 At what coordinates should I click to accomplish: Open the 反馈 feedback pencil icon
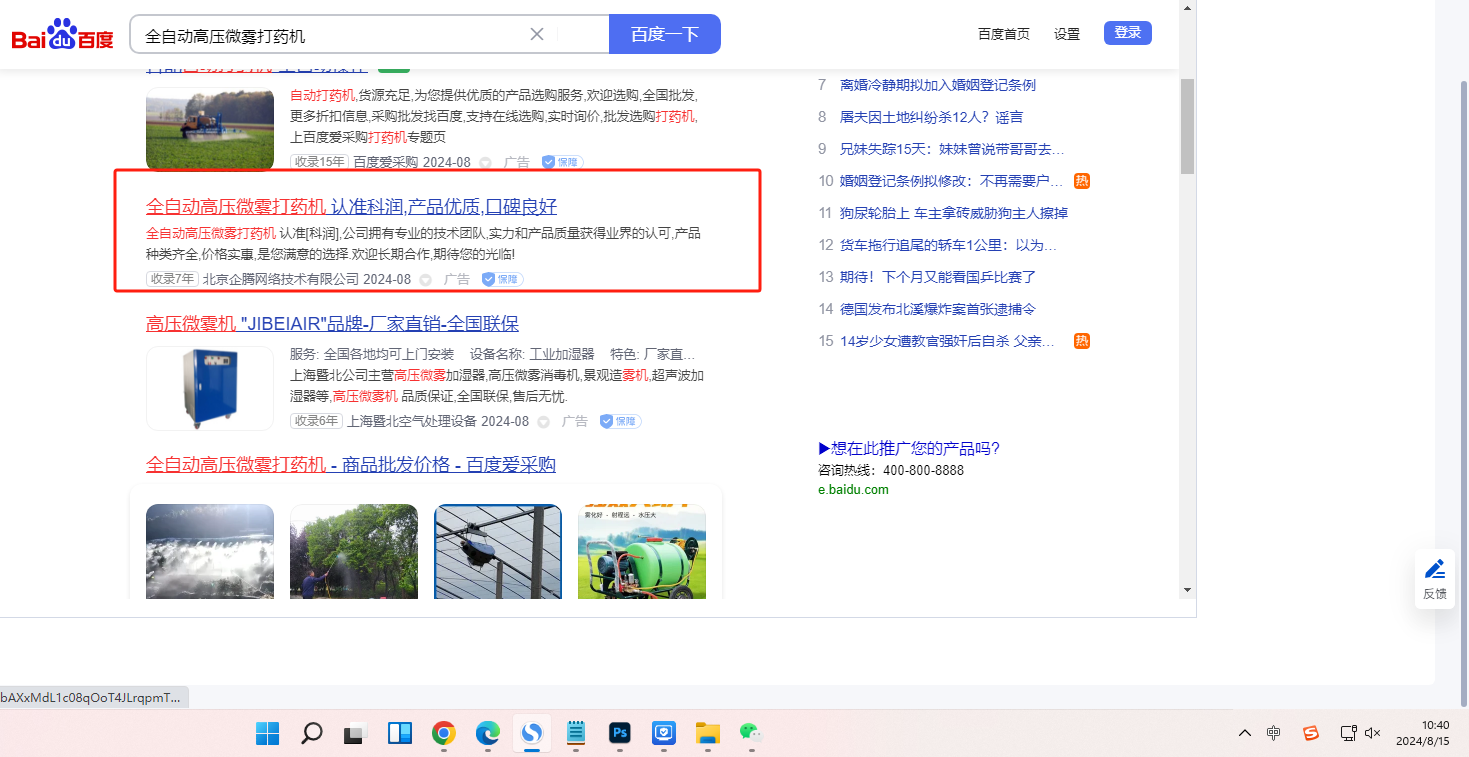(x=1435, y=570)
